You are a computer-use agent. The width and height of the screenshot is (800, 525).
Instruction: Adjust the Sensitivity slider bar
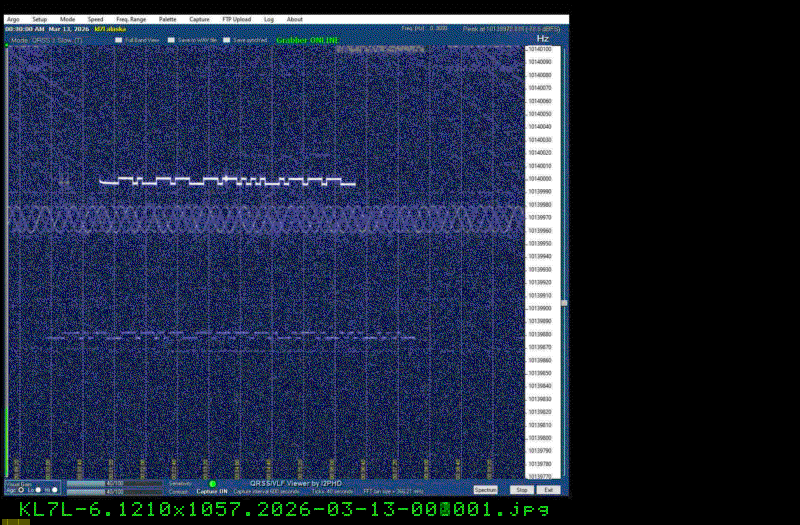point(115,483)
